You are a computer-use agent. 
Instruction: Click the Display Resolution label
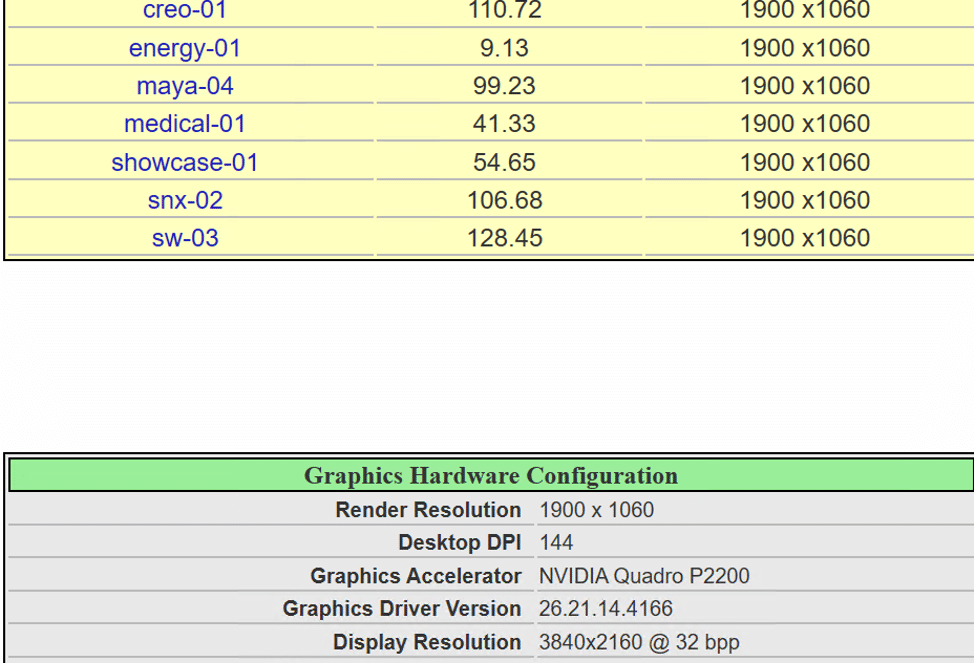pos(427,642)
